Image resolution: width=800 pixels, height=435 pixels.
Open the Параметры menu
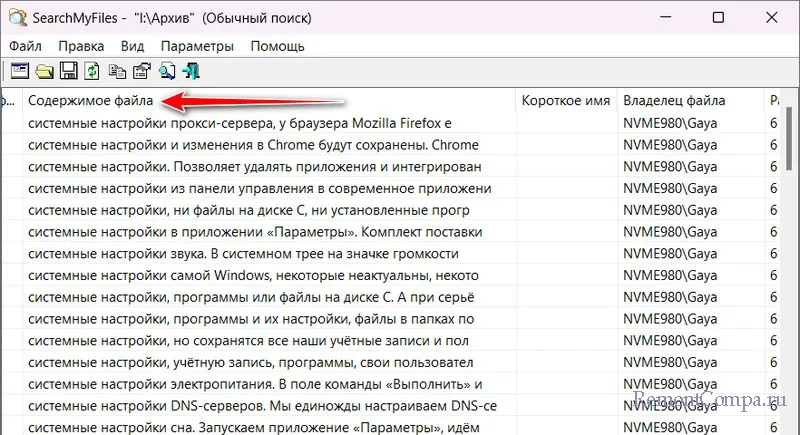tap(197, 46)
